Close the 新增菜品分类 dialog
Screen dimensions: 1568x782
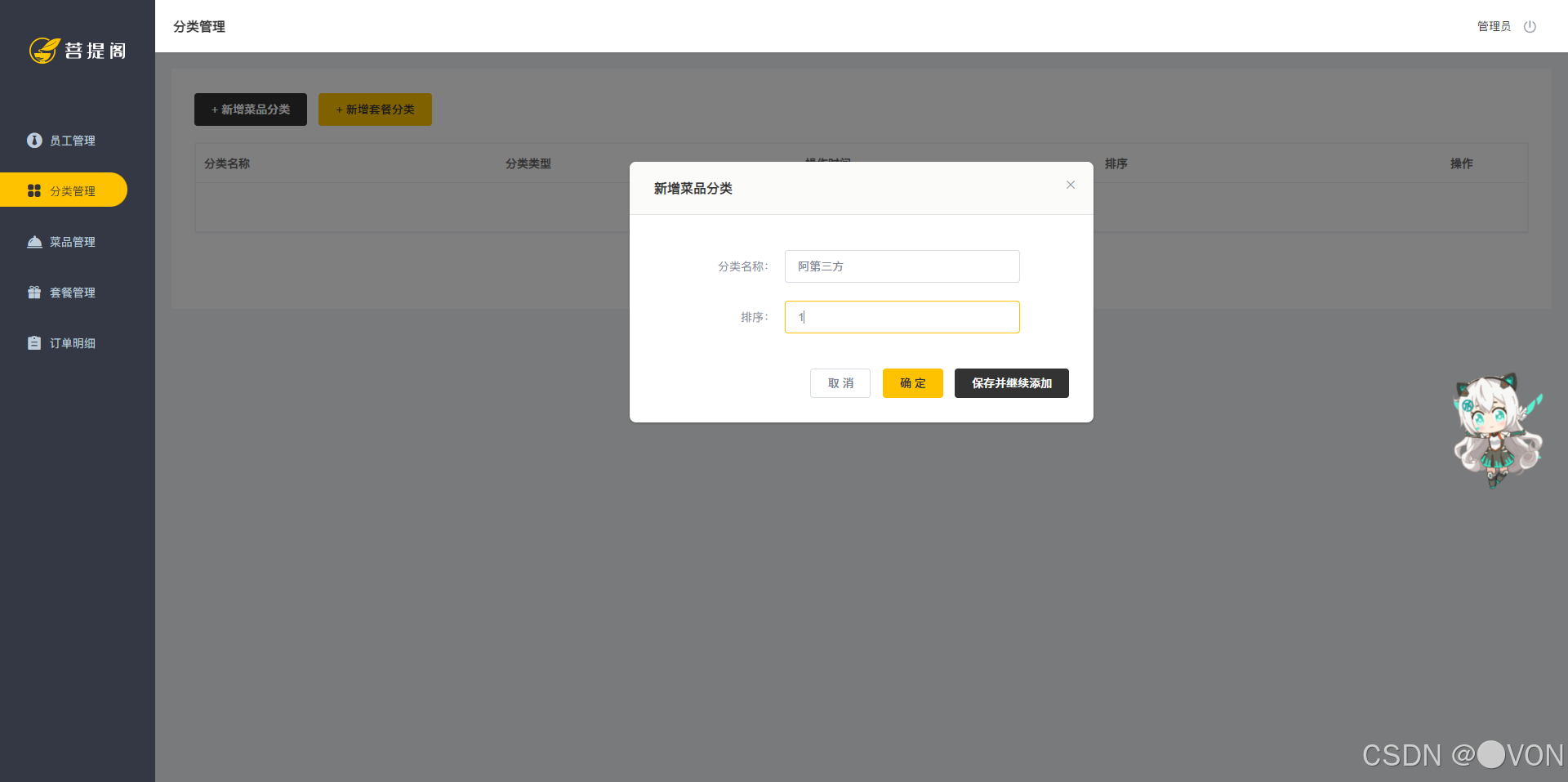(1071, 185)
